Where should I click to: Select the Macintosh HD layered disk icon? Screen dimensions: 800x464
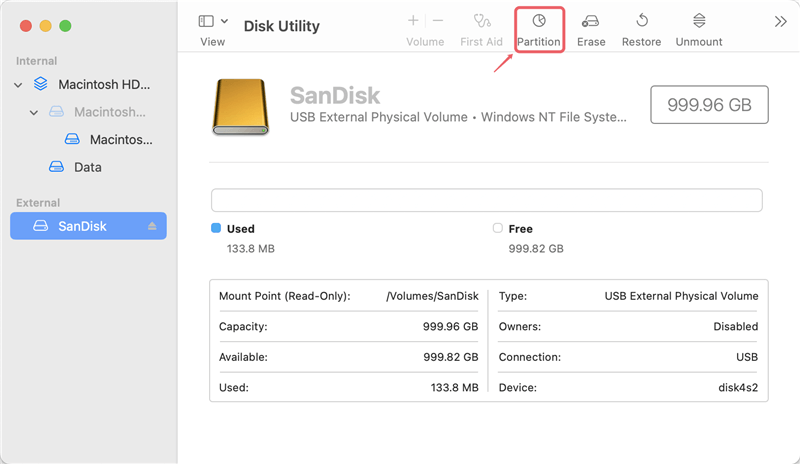click(41, 84)
